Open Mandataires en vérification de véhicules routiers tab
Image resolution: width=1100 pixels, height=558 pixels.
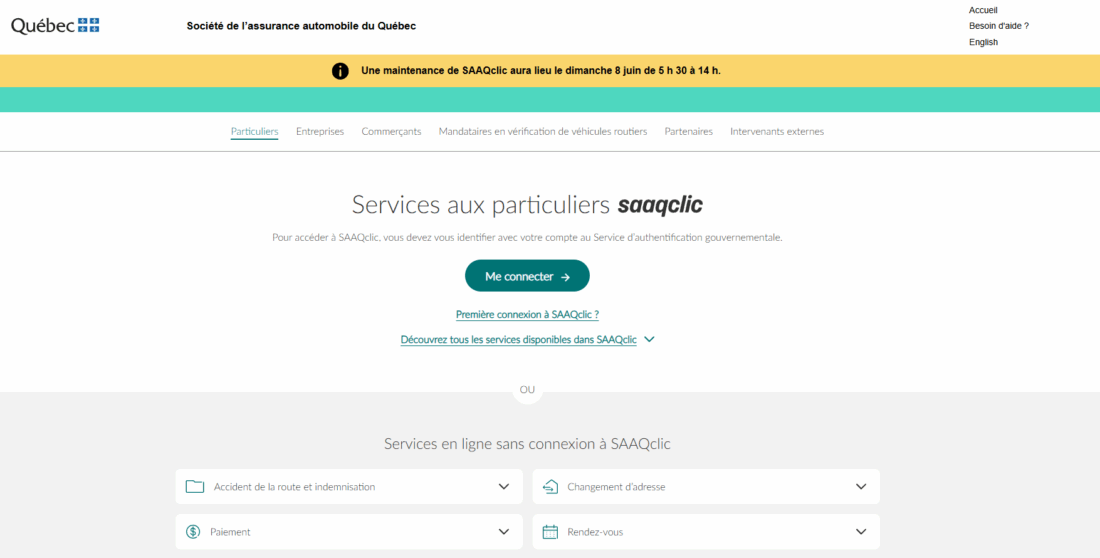pyautogui.click(x=543, y=131)
